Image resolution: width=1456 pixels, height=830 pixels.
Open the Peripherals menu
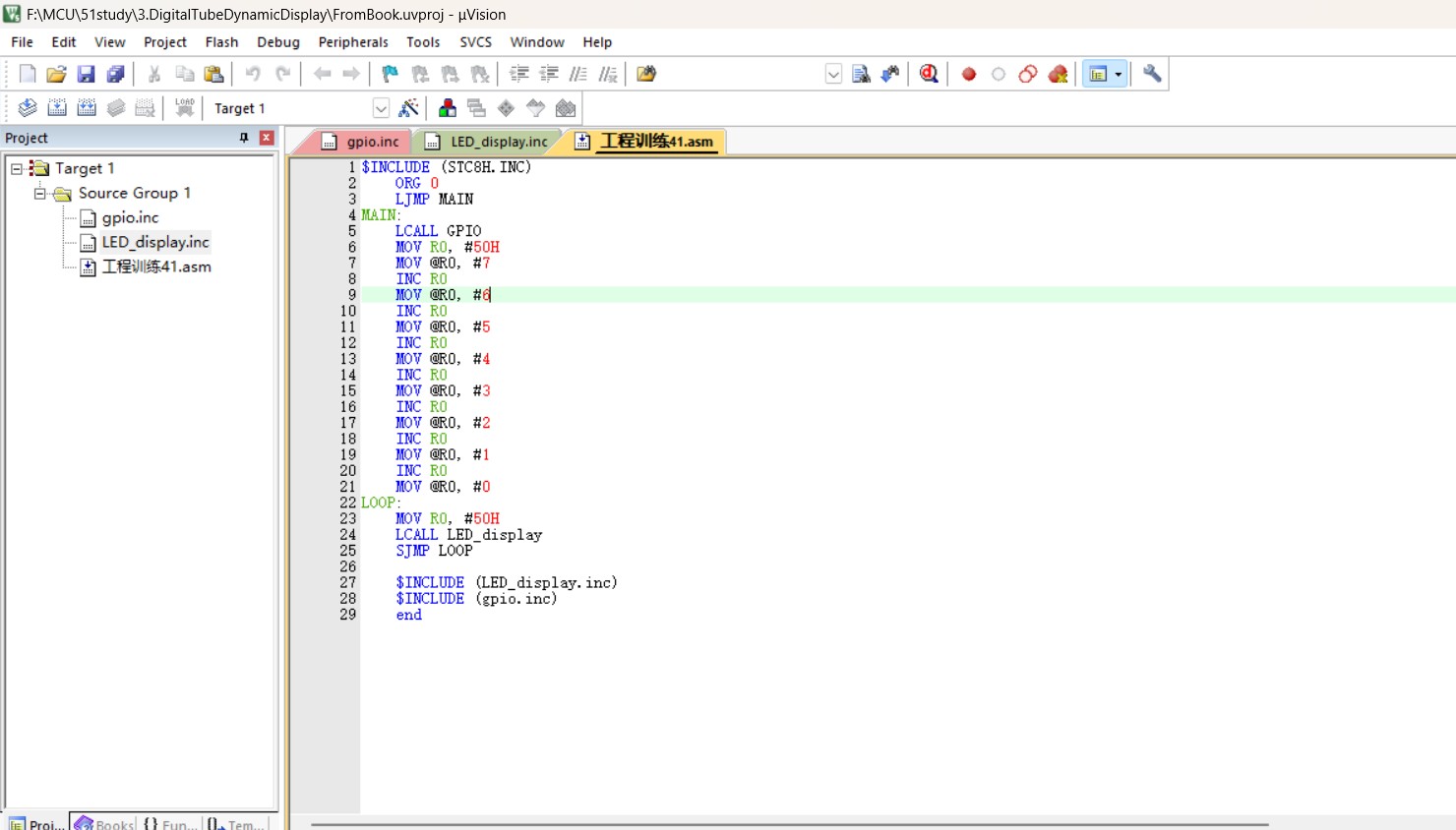[353, 42]
